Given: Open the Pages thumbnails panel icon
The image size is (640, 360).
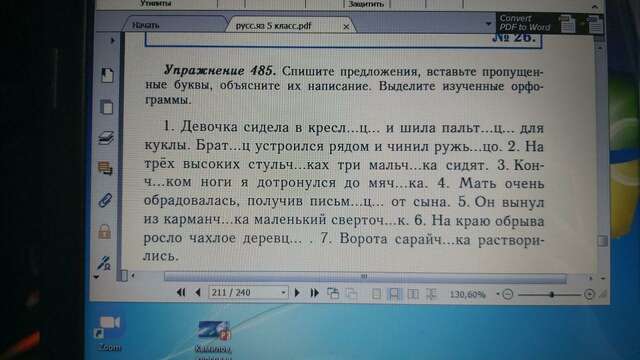Looking at the screenshot, I should (107, 107).
